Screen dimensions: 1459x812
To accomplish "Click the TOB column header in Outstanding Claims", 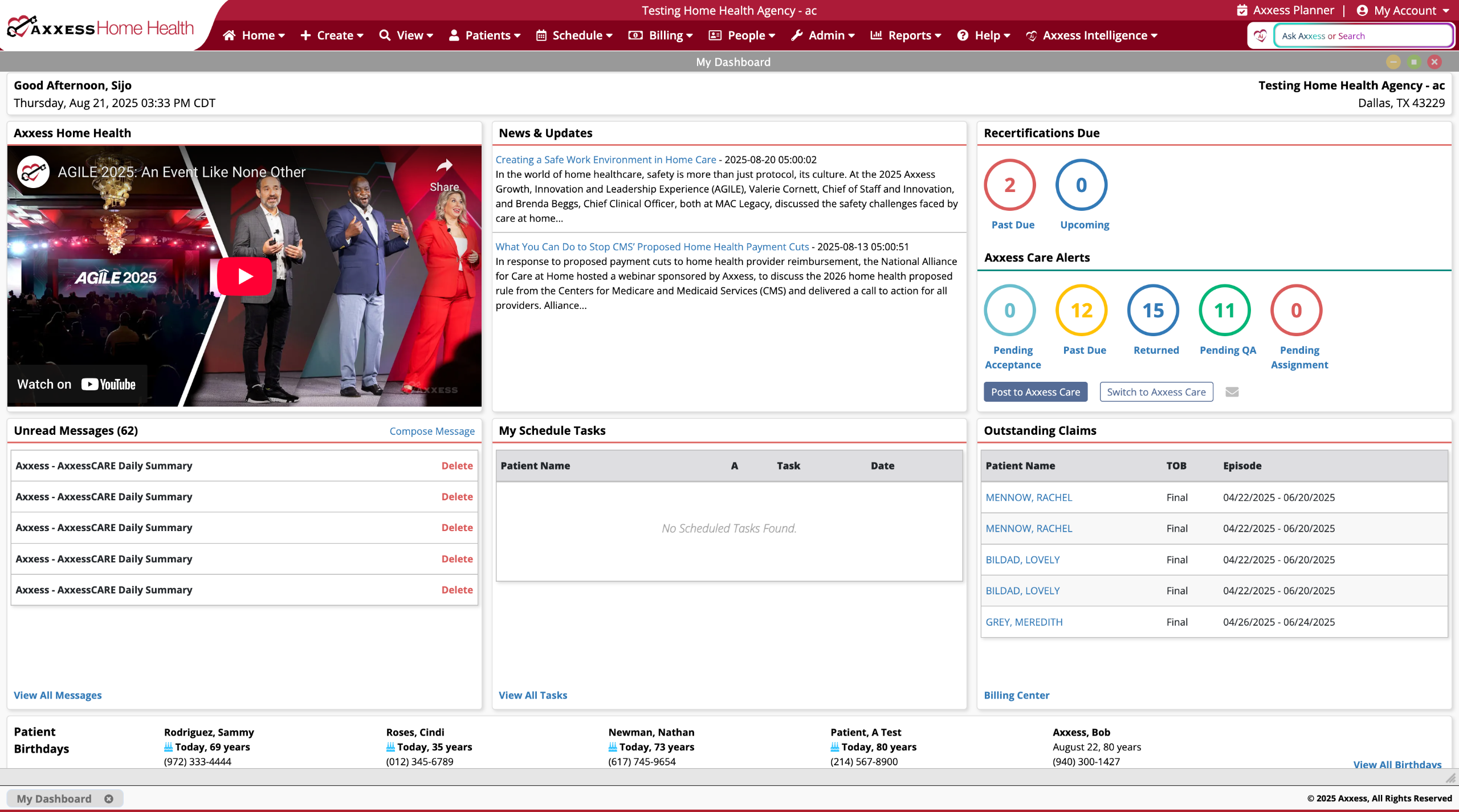I will [x=1176, y=466].
